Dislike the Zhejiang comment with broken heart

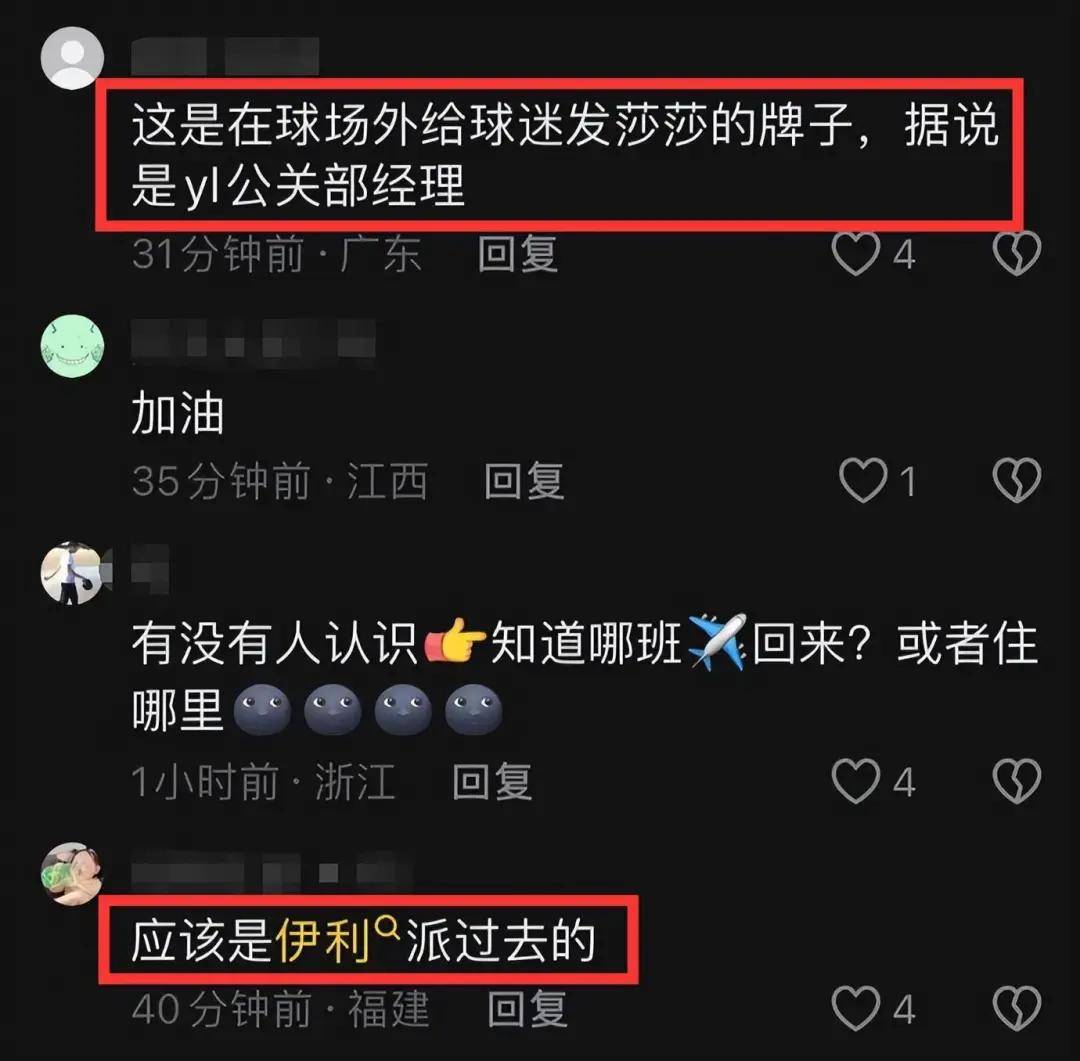pyautogui.click(x=1017, y=781)
